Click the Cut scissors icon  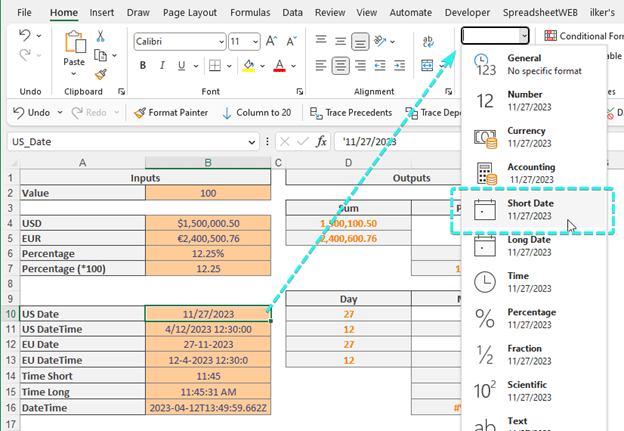[100, 36]
